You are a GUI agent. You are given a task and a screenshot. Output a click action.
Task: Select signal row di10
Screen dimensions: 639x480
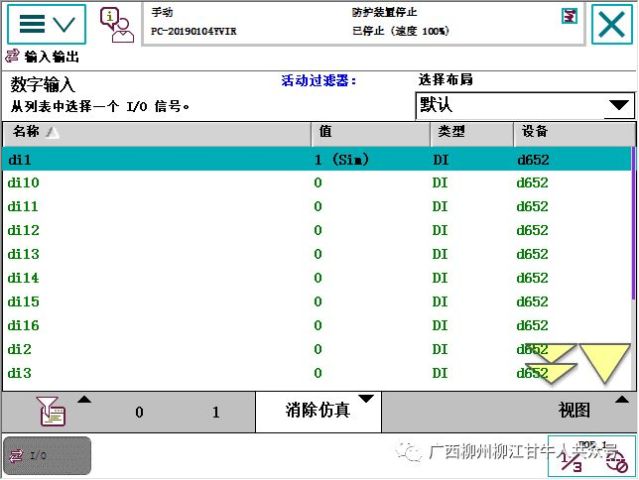point(317,183)
